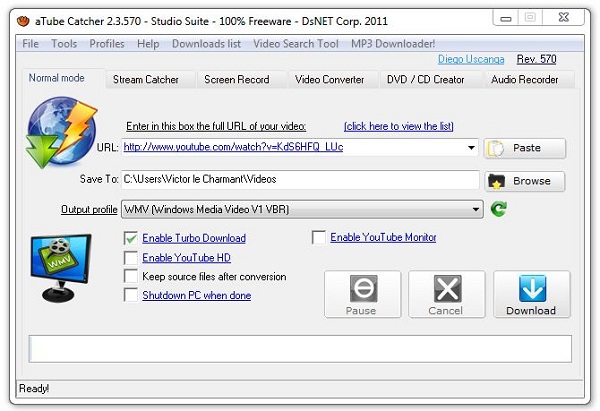Tick the Enable YouTube HD checkbox
Image resolution: width=600 pixels, height=411 pixels.
tap(130, 258)
